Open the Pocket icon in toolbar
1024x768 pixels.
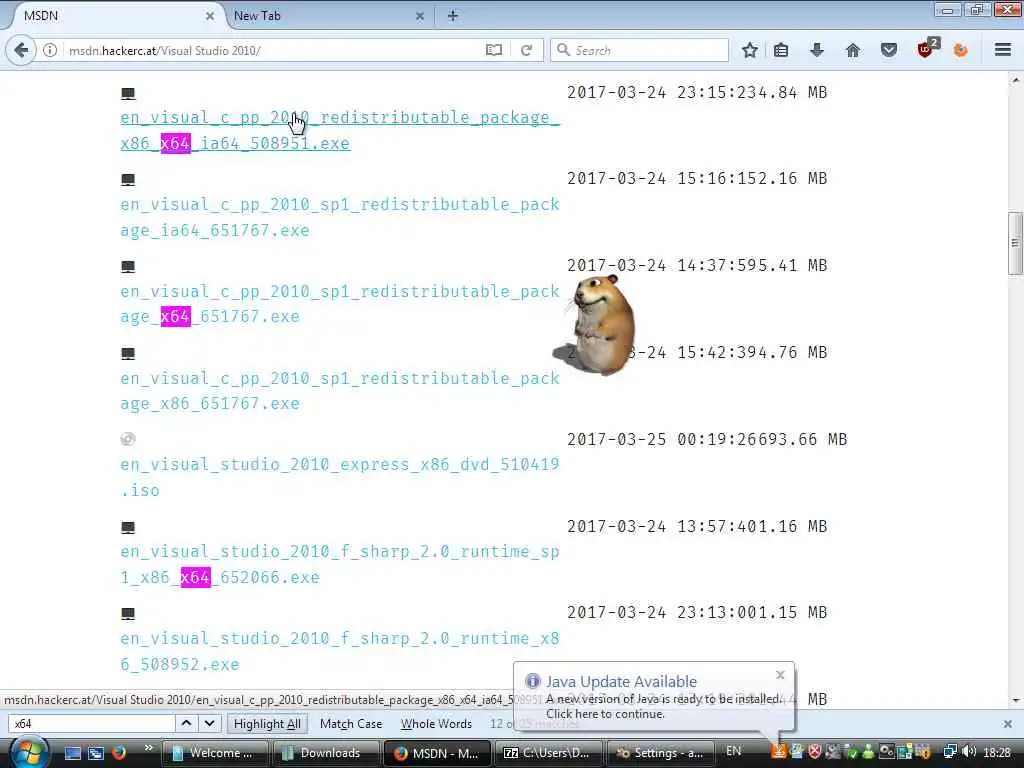tap(889, 50)
